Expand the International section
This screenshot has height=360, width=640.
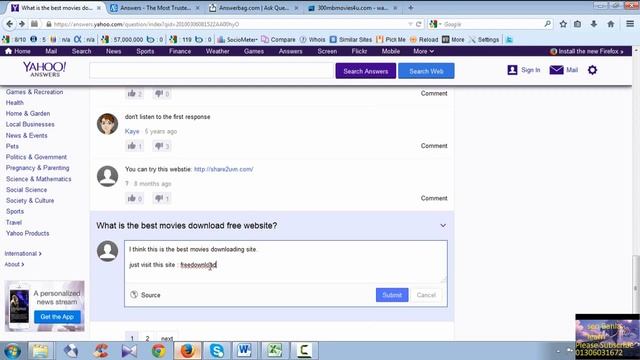pyautogui.click(x=23, y=253)
